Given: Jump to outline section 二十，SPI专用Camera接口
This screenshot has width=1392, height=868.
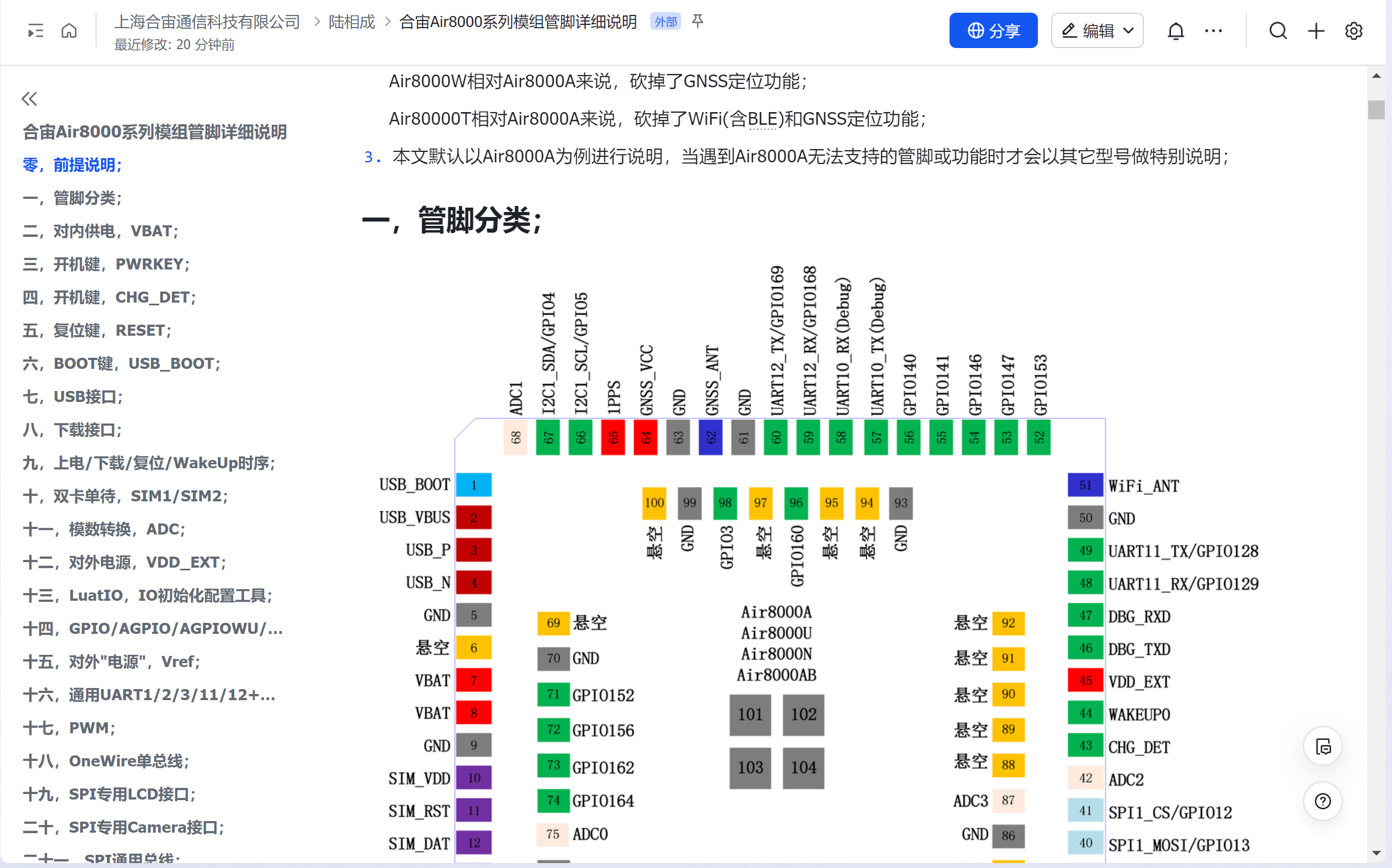Looking at the screenshot, I should (x=124, y=827).
